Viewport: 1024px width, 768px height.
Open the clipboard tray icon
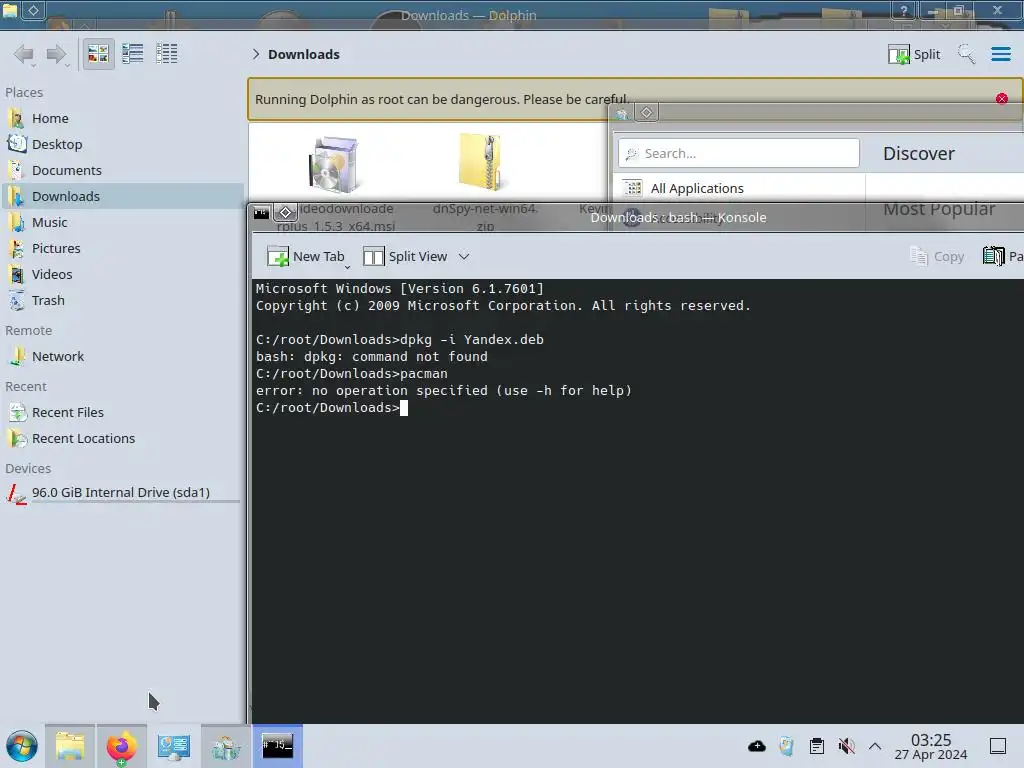[817, 746]
